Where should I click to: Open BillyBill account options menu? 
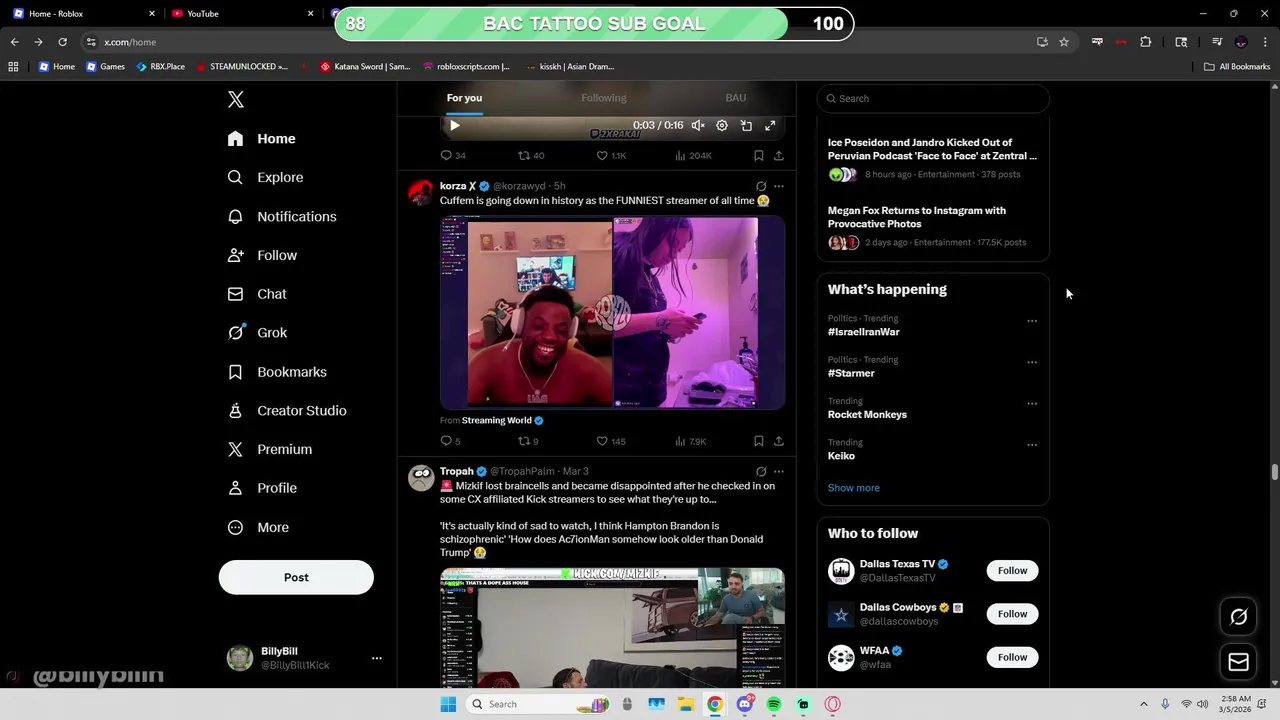click(377, 658)
